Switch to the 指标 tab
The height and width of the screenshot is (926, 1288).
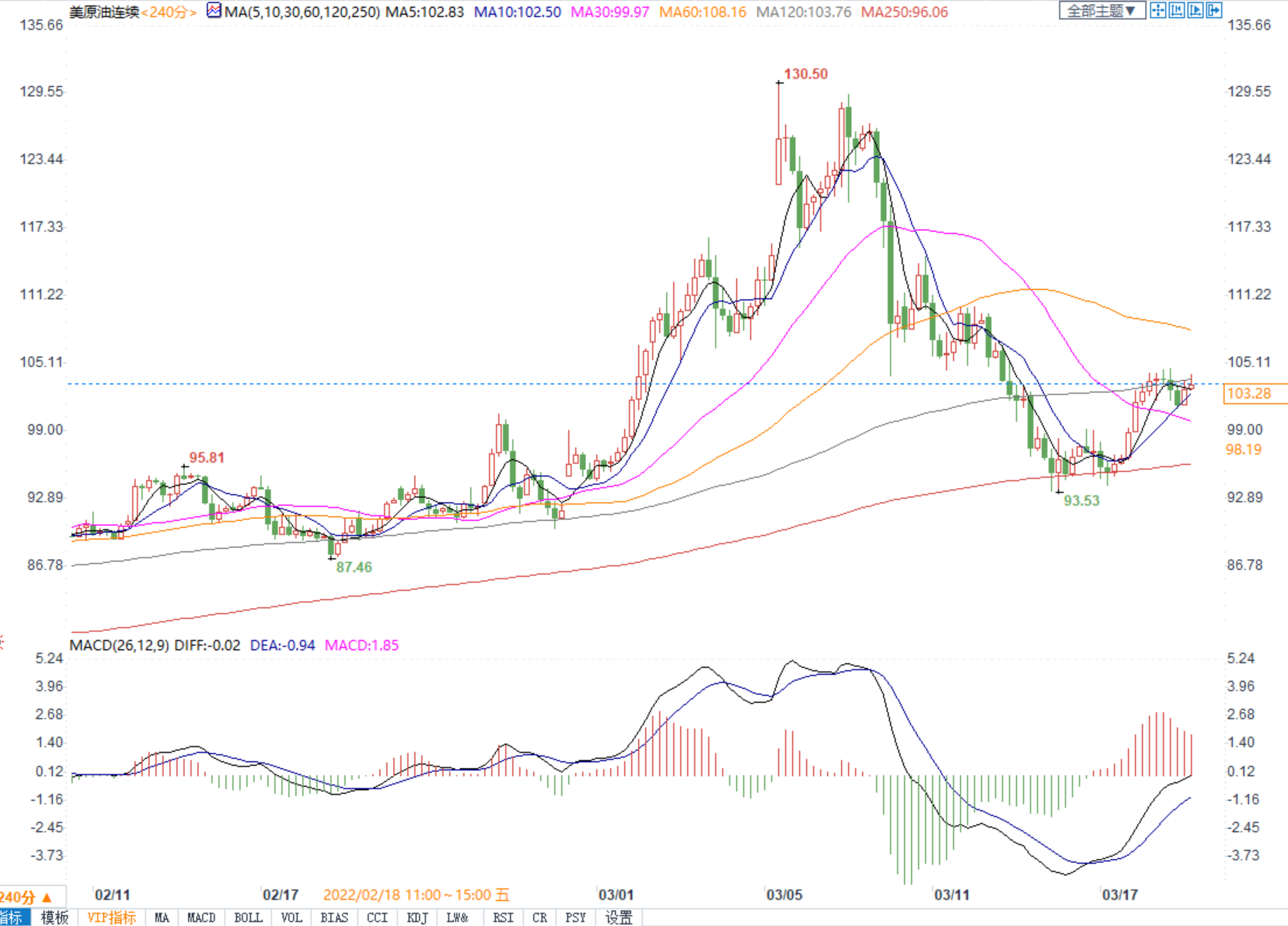12,917
